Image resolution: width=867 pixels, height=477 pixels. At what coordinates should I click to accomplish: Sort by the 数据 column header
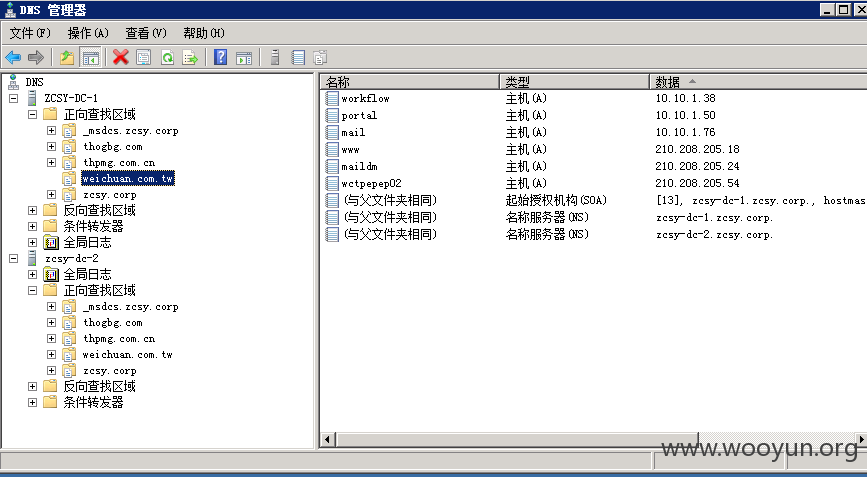(x=758, y=82)
